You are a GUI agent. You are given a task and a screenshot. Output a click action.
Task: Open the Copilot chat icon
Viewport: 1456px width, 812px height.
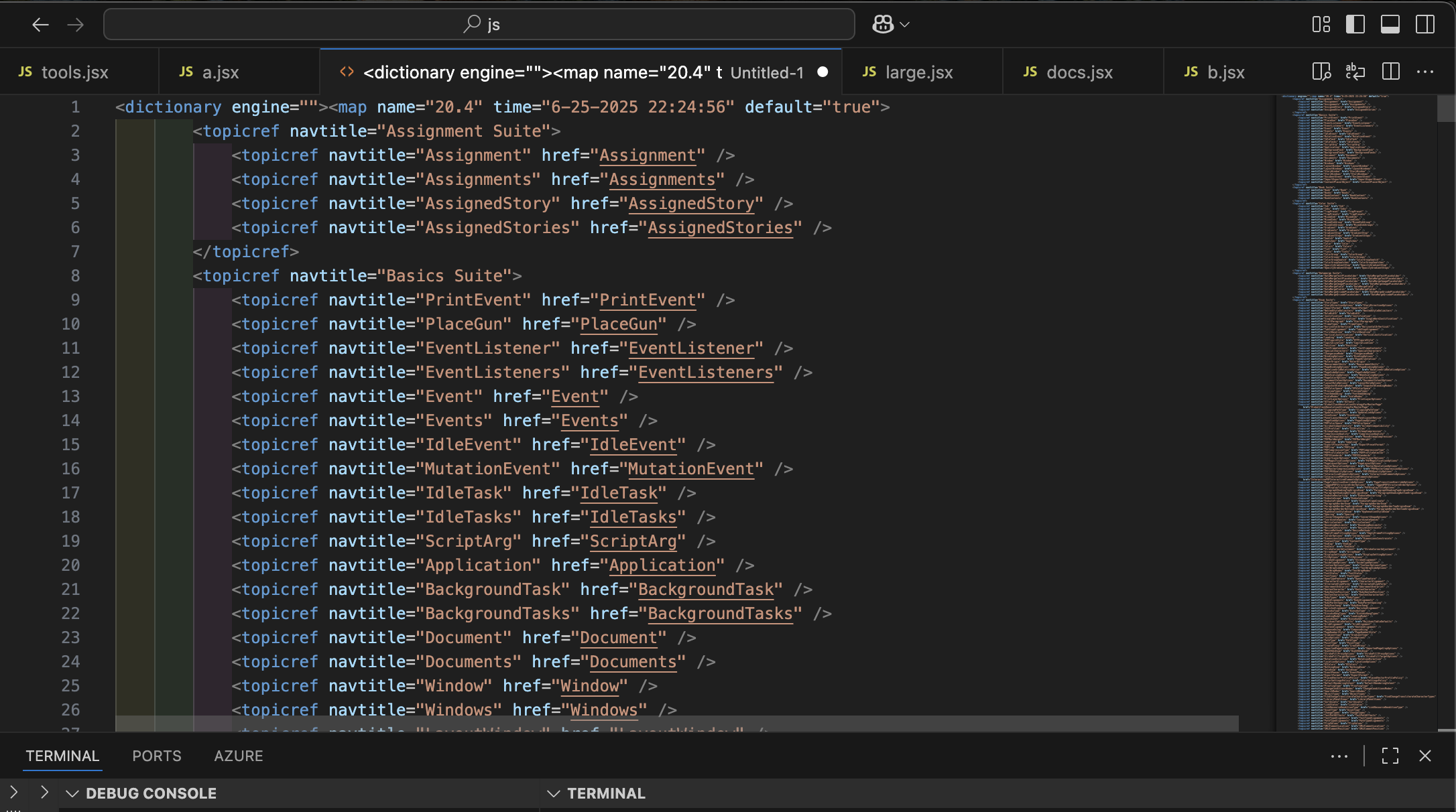[x=883, y=25]
